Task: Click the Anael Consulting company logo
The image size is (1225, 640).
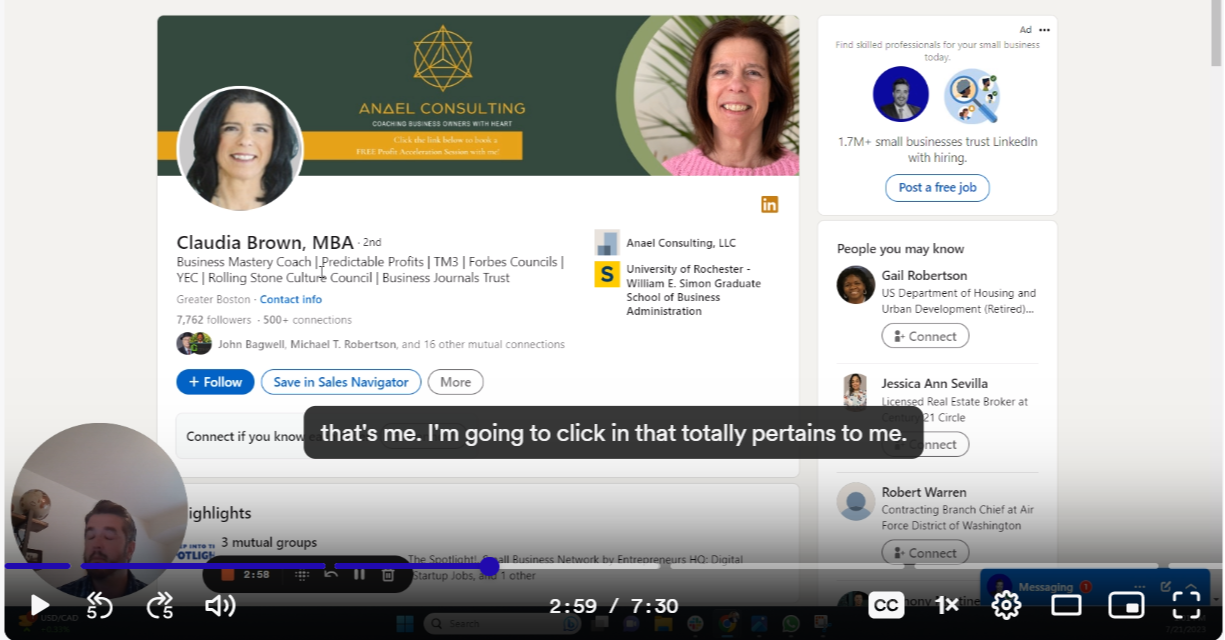Action: [x=607, y=243]
